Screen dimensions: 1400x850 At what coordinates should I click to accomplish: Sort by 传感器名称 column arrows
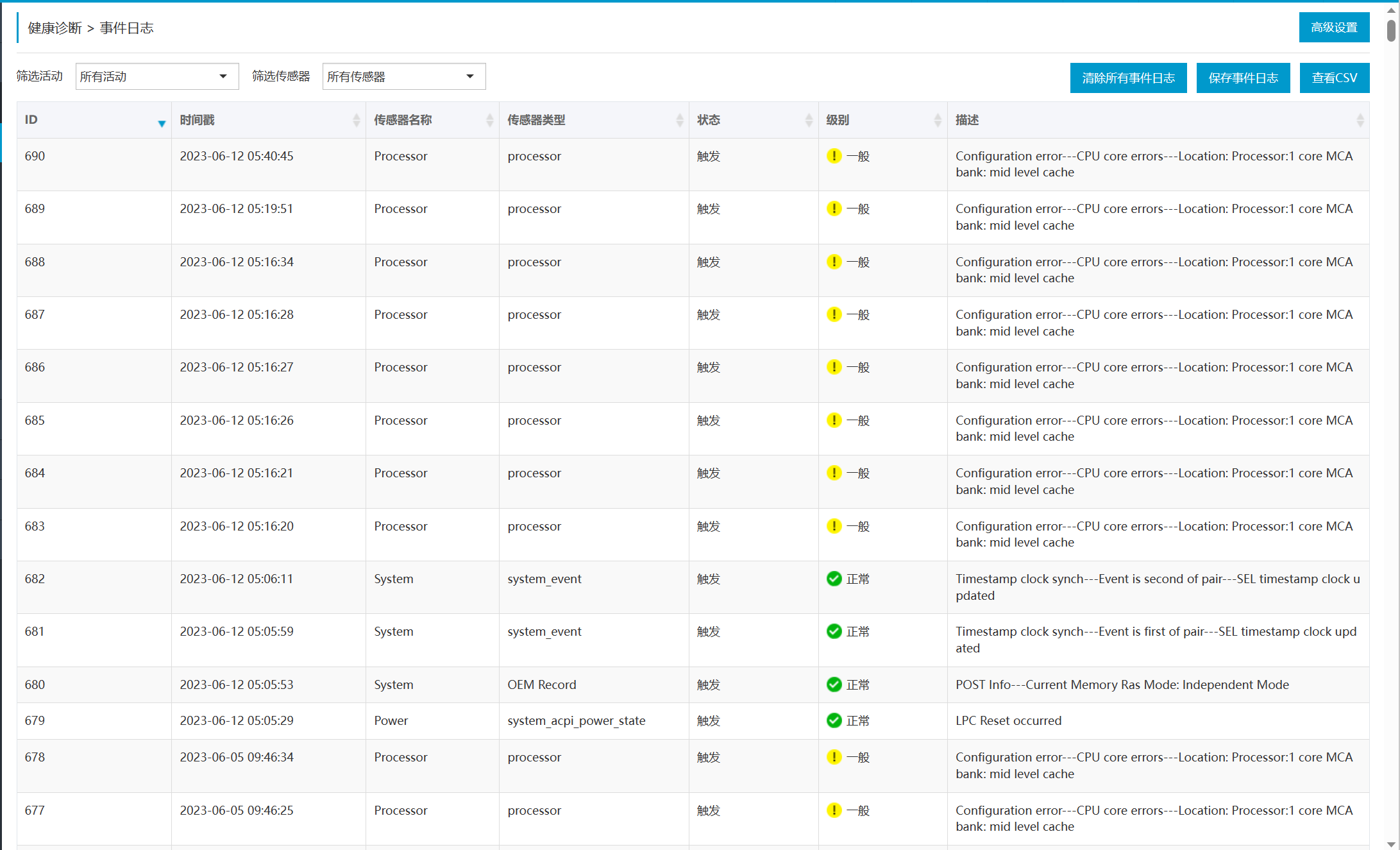(490, 120)
